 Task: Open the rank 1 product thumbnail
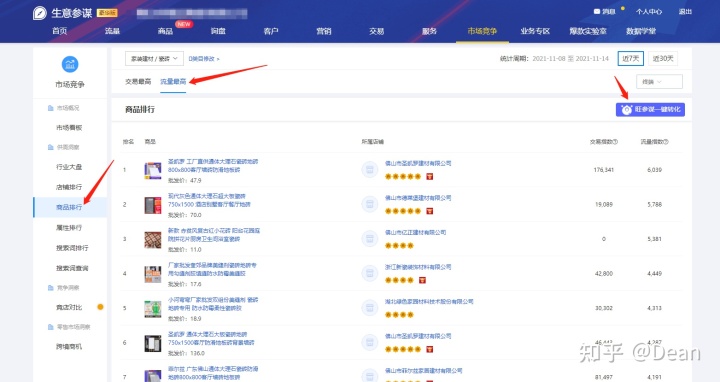tap(153, 170)
